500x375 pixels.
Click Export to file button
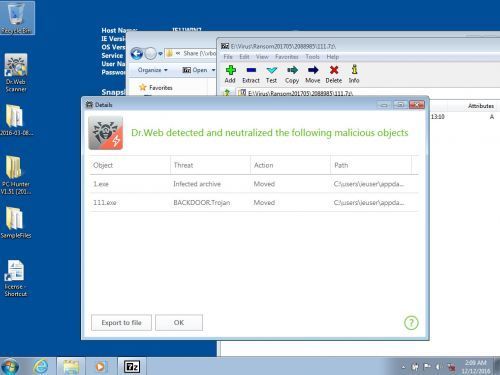coord(121,323)
